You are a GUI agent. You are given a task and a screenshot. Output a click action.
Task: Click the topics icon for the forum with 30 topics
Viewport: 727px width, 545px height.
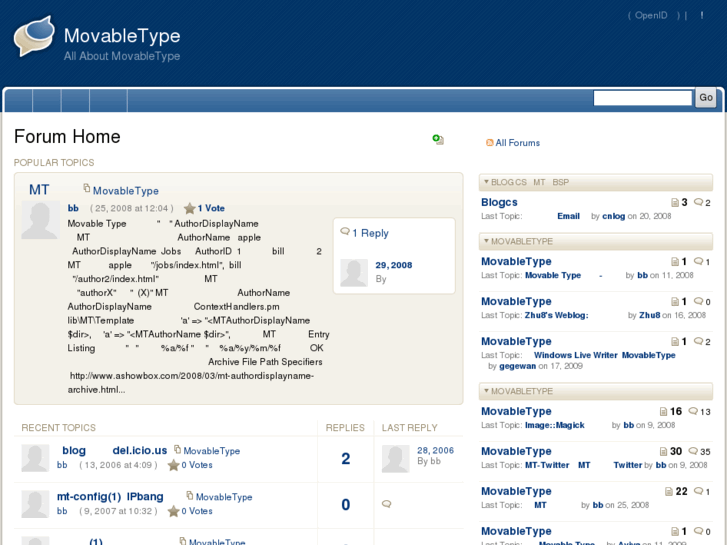663,451
